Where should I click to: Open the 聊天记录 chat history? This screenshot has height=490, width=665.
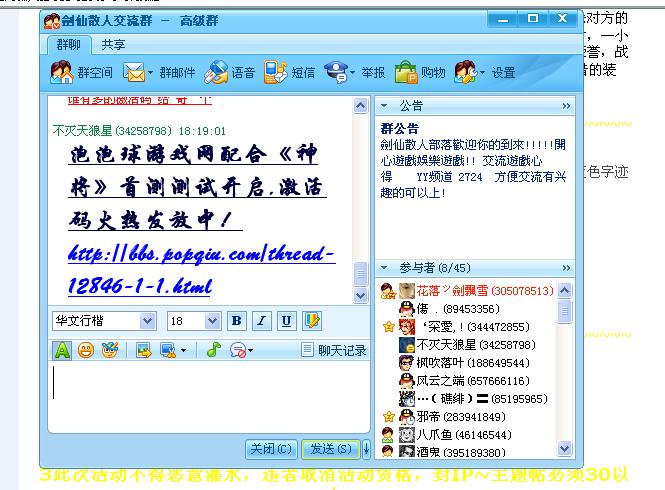tap(334, 350)
